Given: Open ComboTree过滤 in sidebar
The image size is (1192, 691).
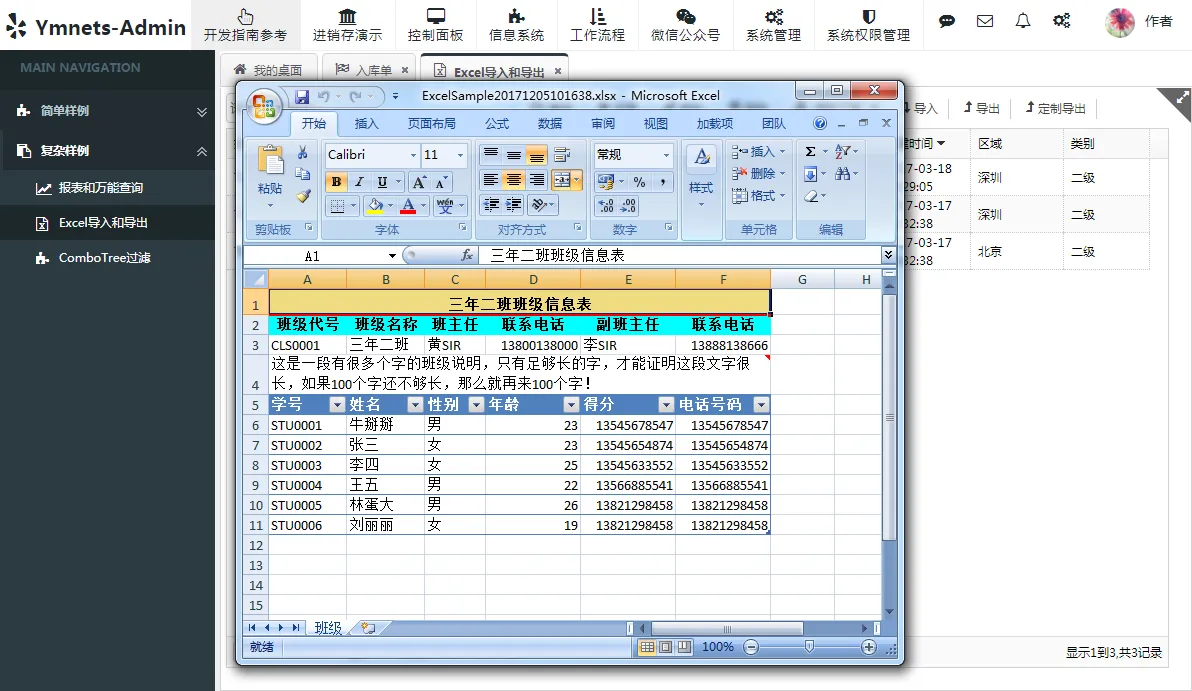Looking at the screenshot, I should tap(105, 258).
